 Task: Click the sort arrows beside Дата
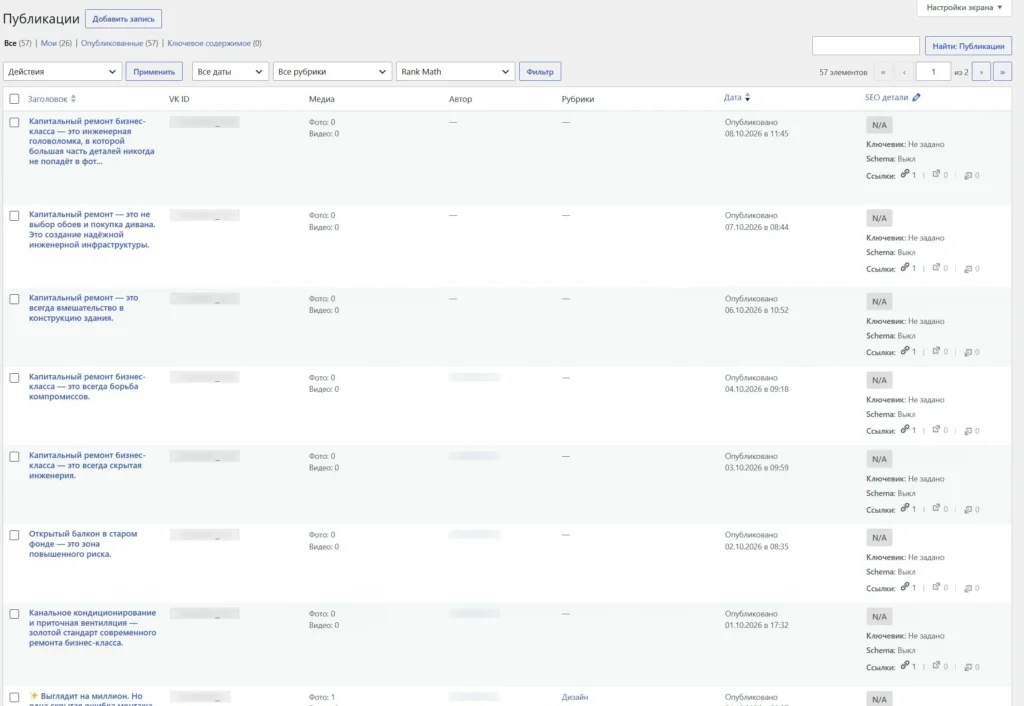[747, 97]
